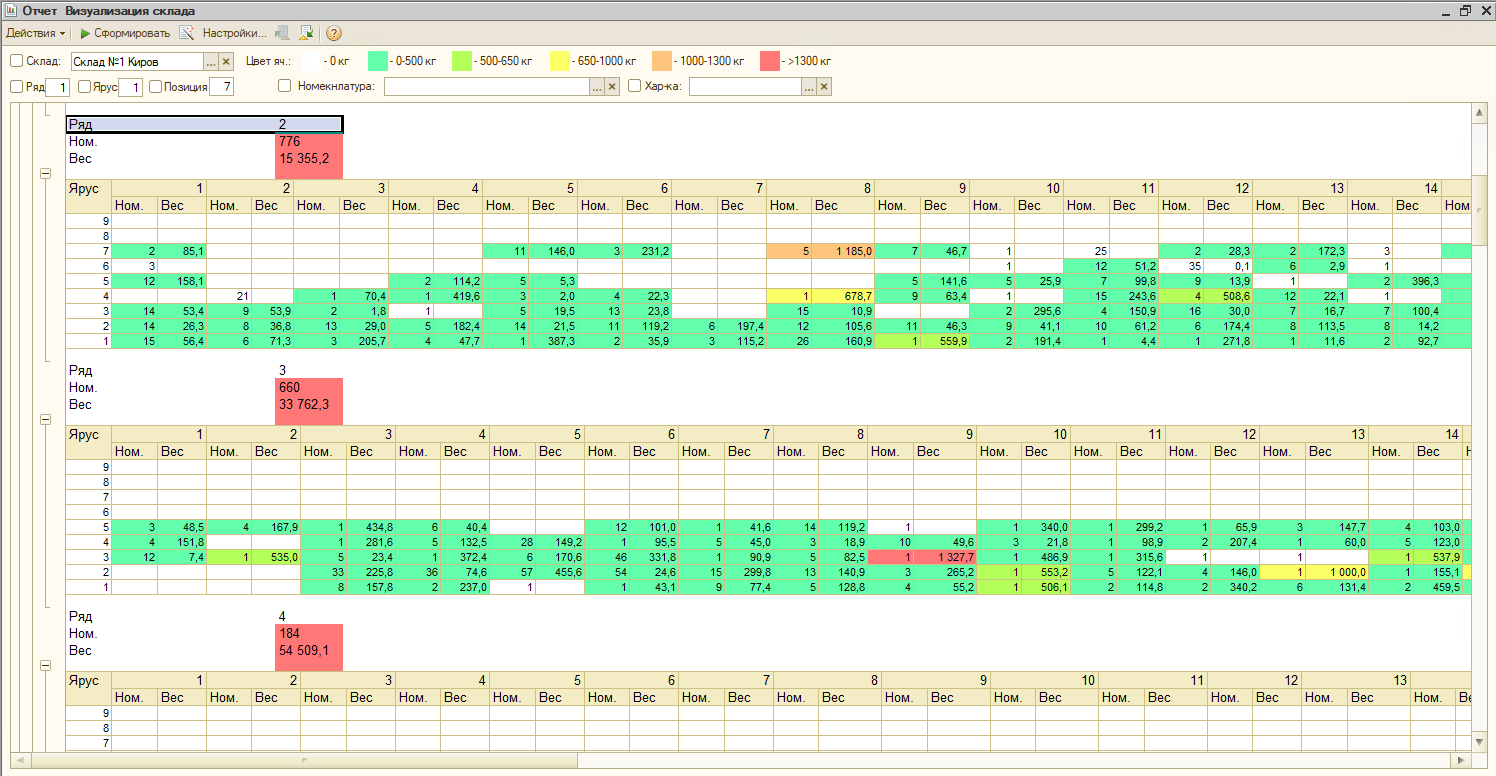Open help with the question mark icon
The height and width of the screenshot is (776, 1496).
coord(334,33)
